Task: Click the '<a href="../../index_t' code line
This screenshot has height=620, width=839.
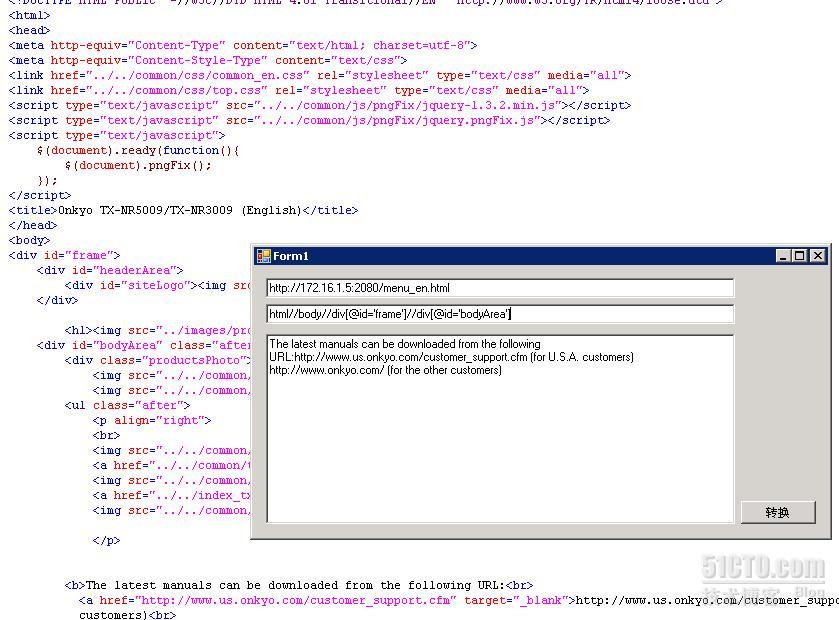Action: [171, 495]
